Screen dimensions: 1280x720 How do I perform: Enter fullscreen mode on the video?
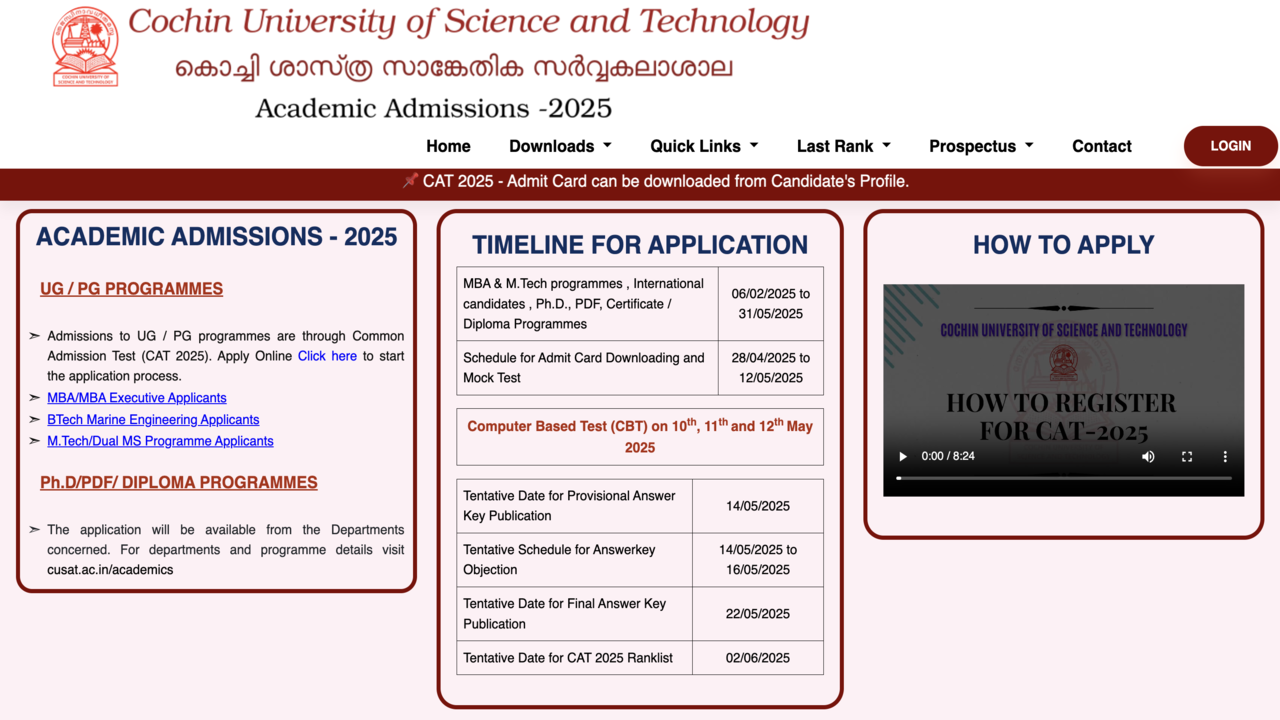click(x=1187, y=456)
